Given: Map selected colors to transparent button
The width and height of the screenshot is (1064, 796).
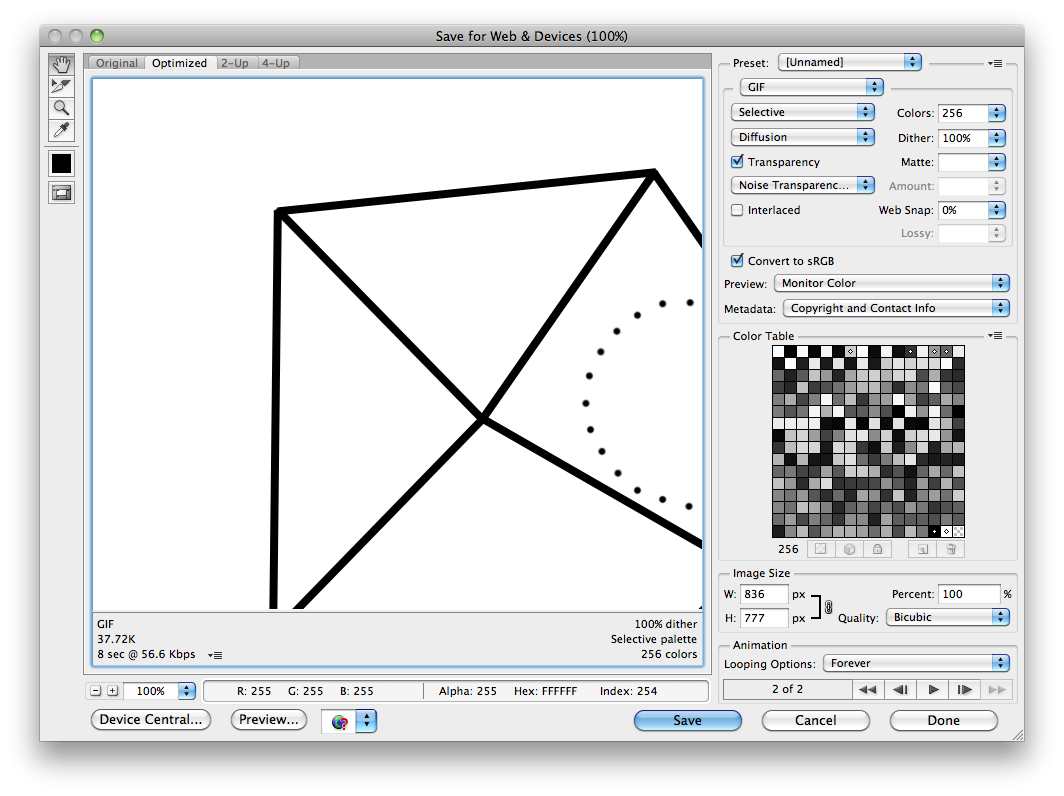Looking at the screenshot, I should 820,549.
